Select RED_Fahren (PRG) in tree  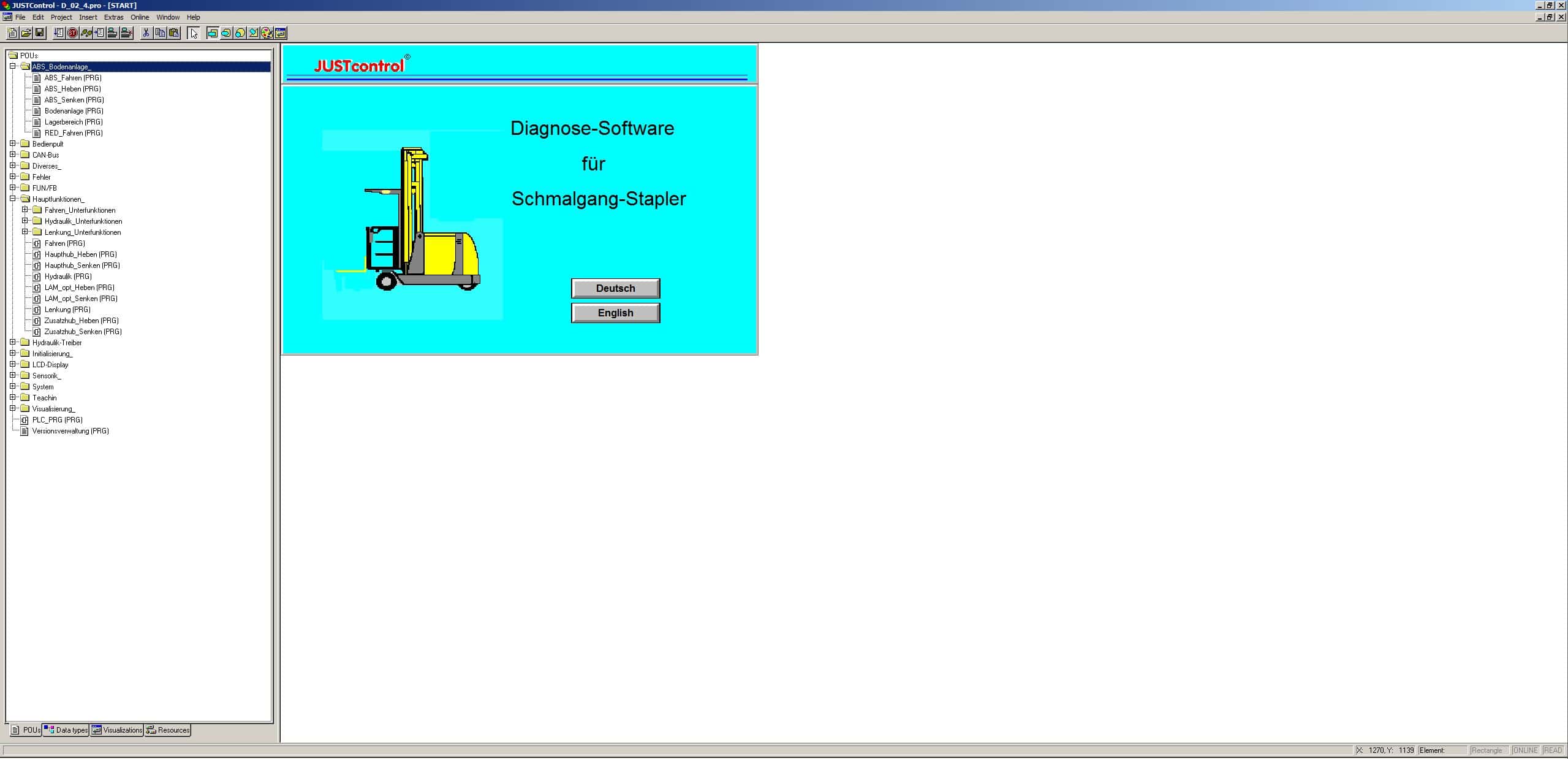74,133
